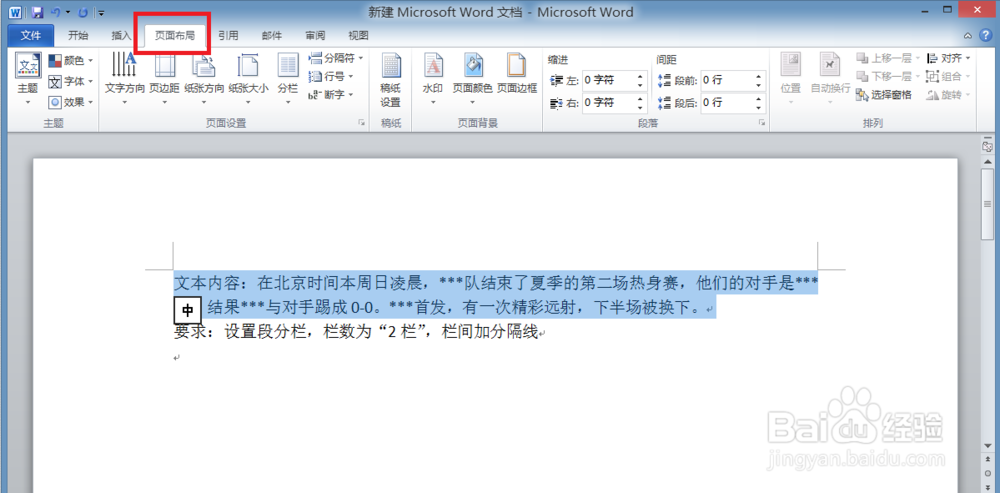The height and width of the screenshot is (493, 1000).
Task: Switch to View (视图) tab
Action: 358,35
